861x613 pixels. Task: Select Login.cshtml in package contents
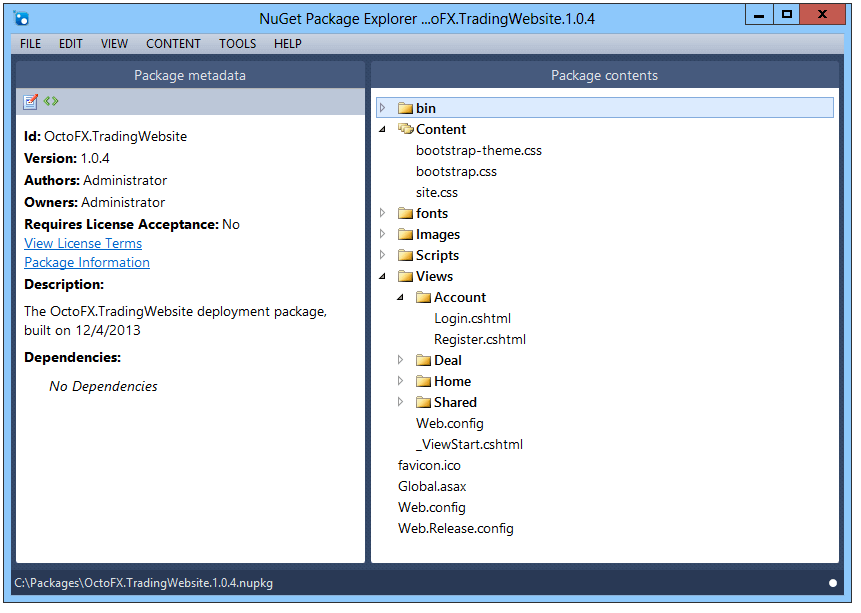point(472,318)
